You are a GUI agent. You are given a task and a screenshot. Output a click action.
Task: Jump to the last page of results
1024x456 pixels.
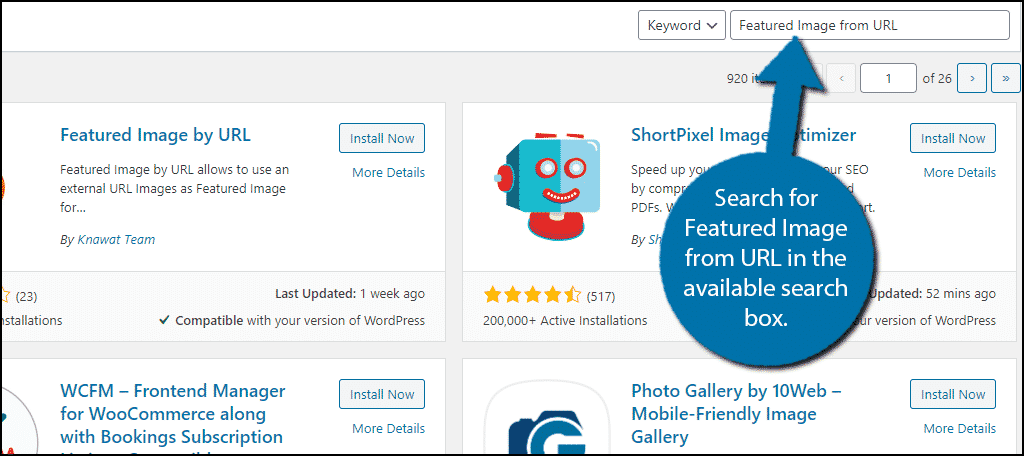1006,78
